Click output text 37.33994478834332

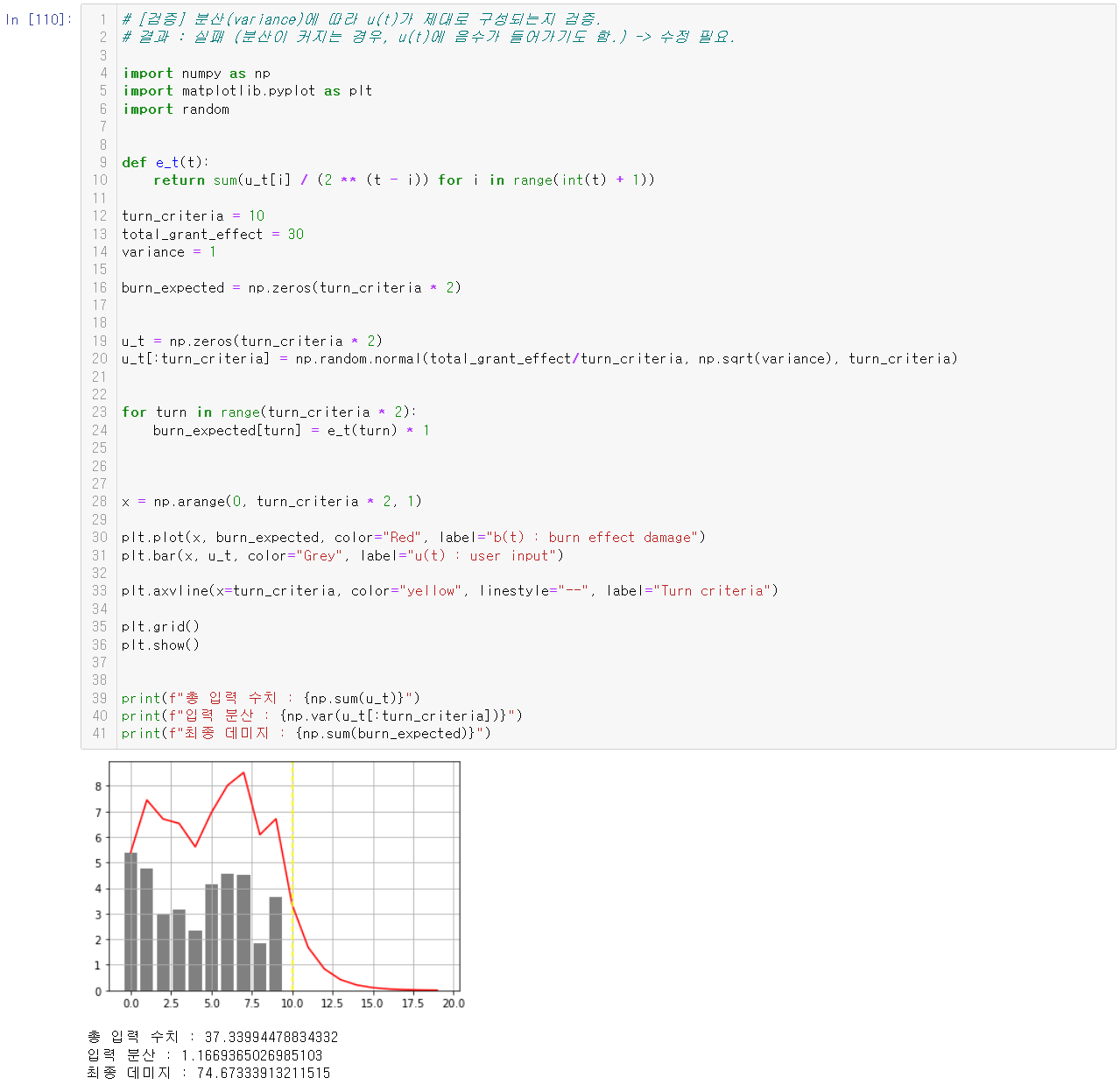click(271, 1038)
